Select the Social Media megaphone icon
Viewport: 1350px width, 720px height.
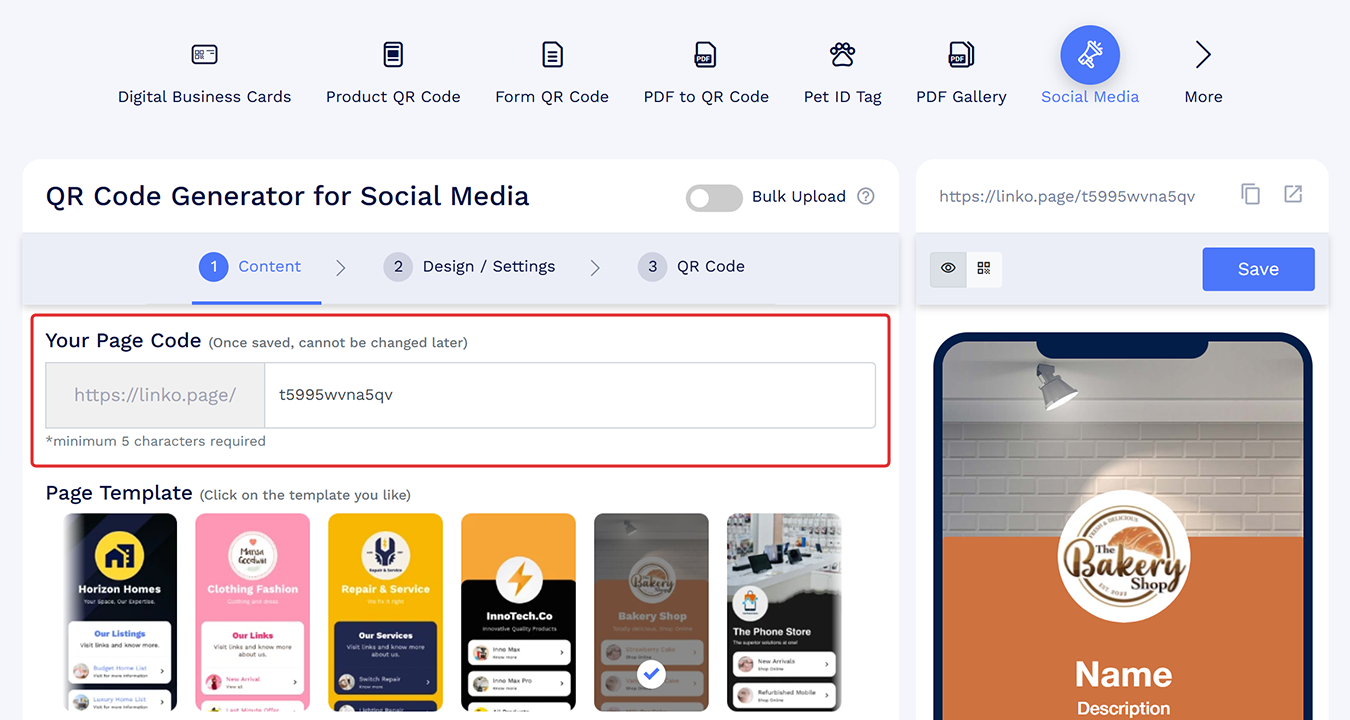point(1090,55)
